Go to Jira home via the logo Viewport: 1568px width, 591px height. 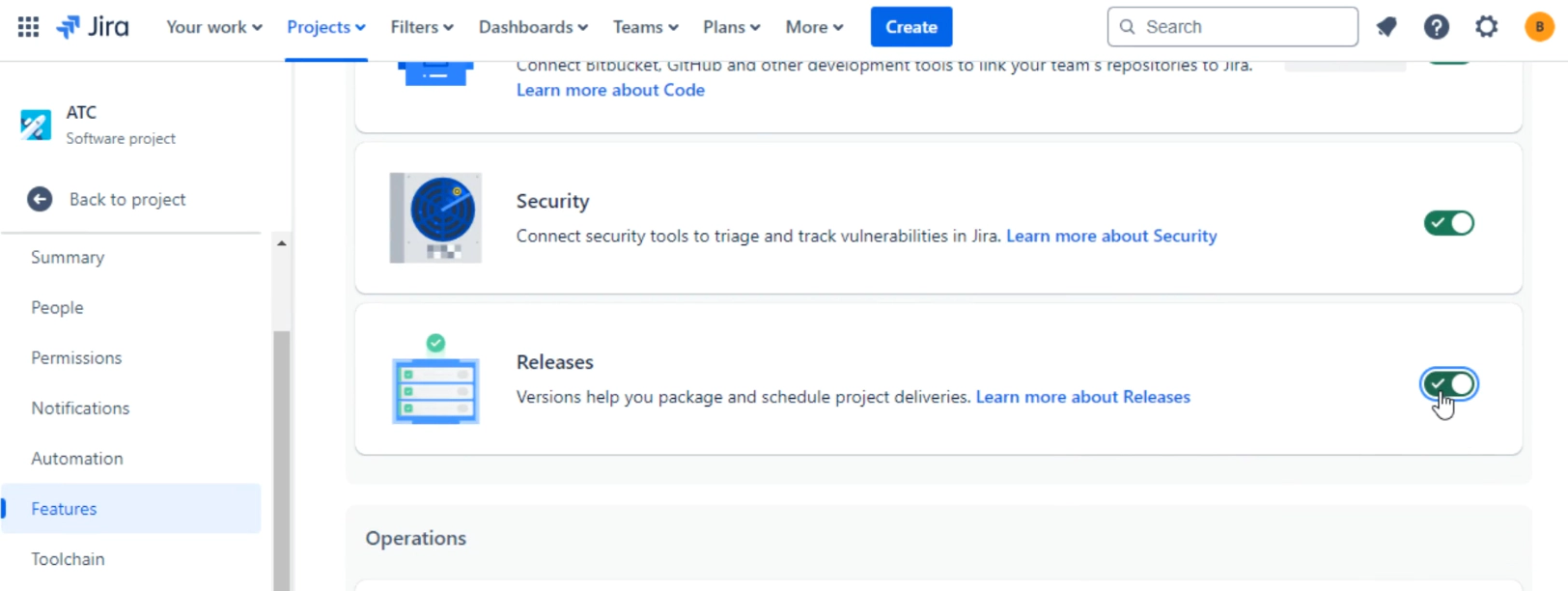coord(93,27)
